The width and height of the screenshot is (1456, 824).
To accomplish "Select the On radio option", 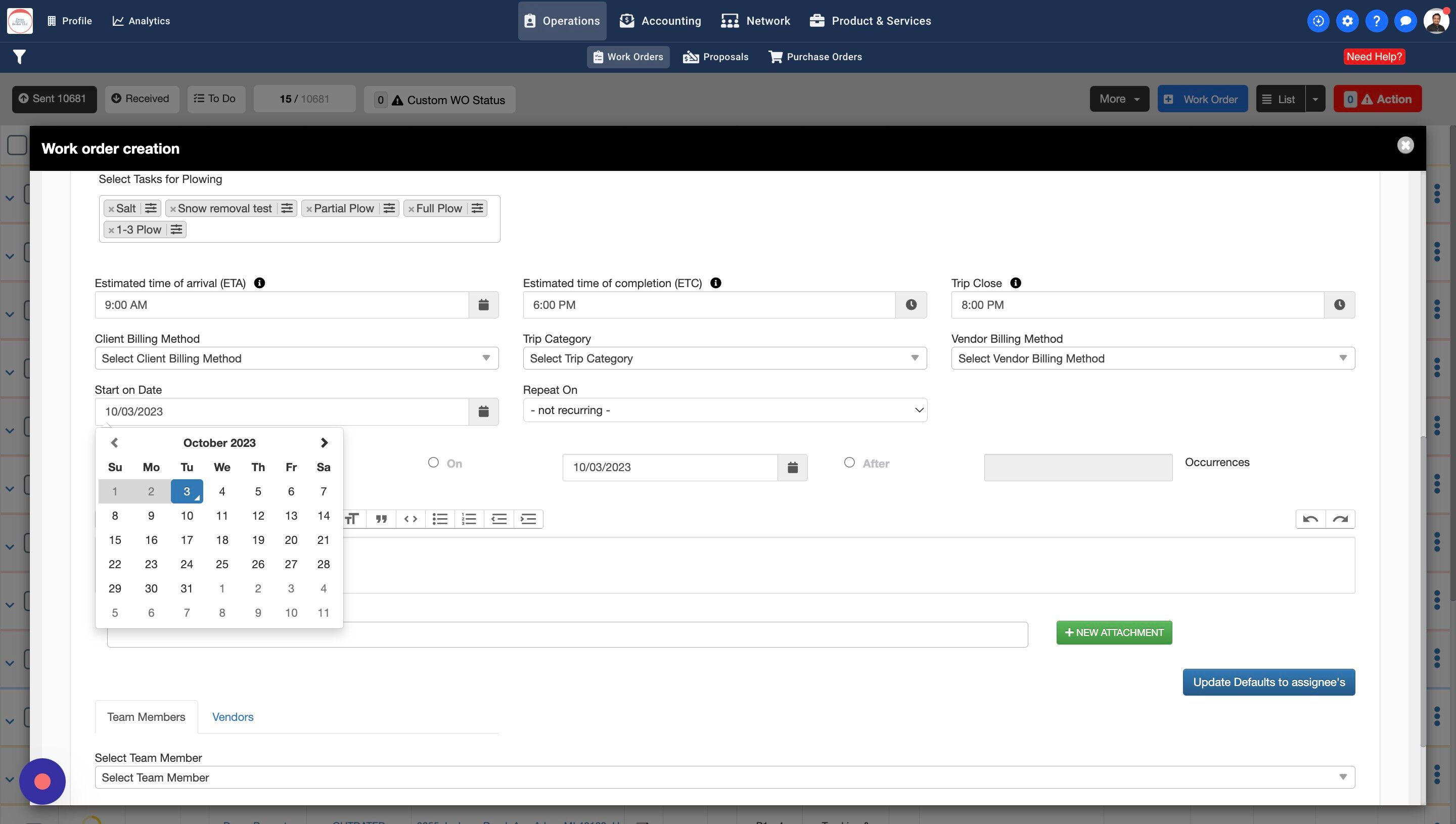I will [x=433, y=463].
